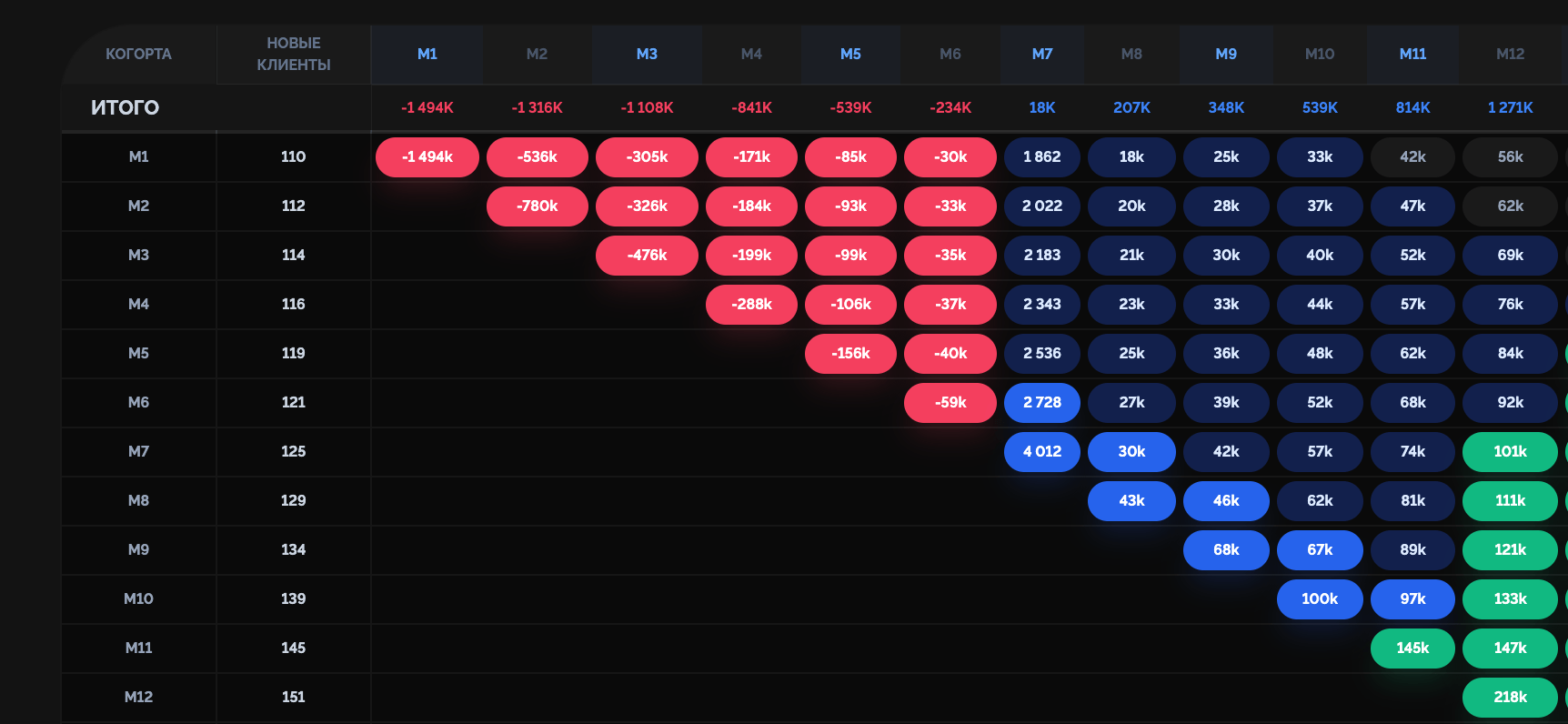The width and height of the screenshot is (1568, 724).
Task: Select the ИТОГО row label
Action: pyautogui.click(x=125, y=108)
